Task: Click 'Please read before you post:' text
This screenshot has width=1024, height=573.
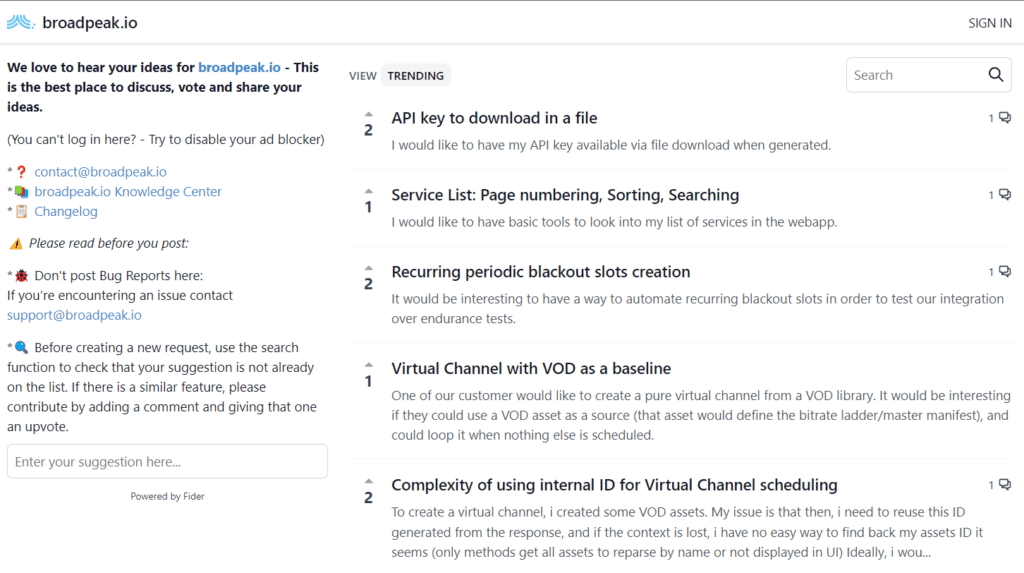Action: 108,243
